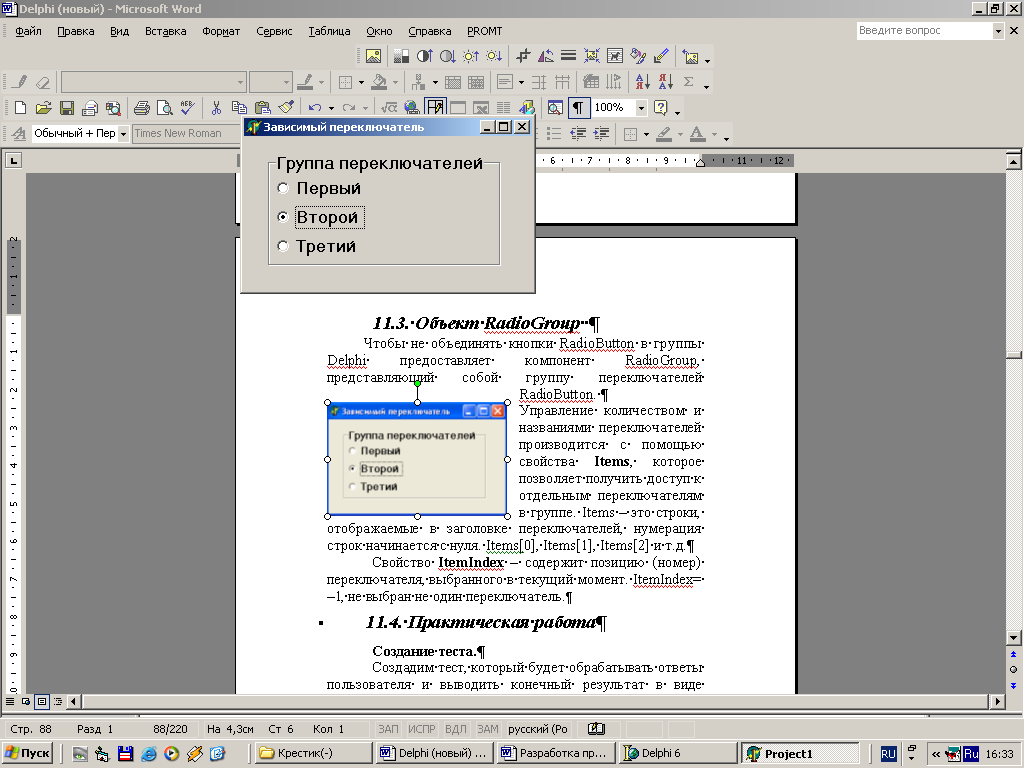Image resolution: width=1024 pixels, height=768 pixels.
Task: Open the Сервис menu
Action: tap(274, 31)
